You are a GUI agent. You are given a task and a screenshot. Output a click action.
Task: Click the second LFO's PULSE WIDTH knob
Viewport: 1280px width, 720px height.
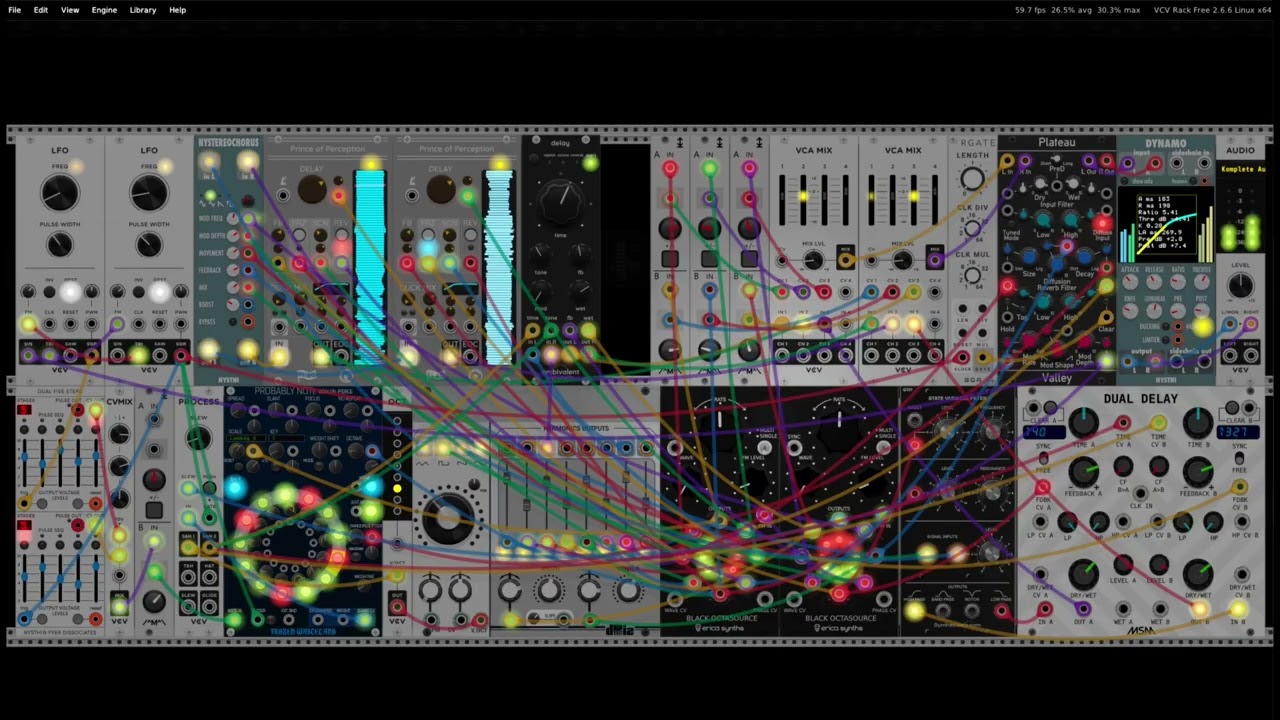pyautogui.click(x=150, y=244)
